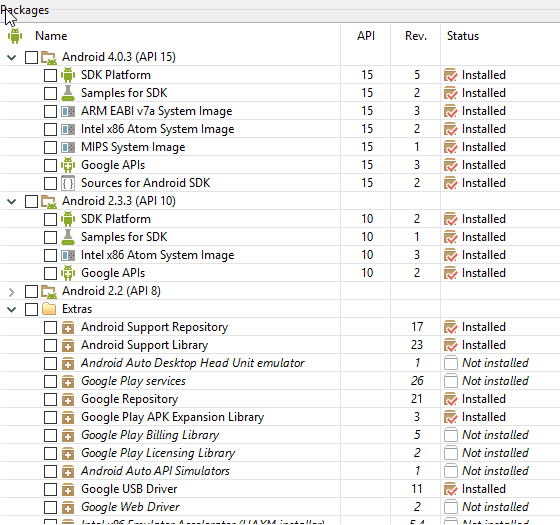
Task: Select the Android Support Library row text
Action: (144, 345)
